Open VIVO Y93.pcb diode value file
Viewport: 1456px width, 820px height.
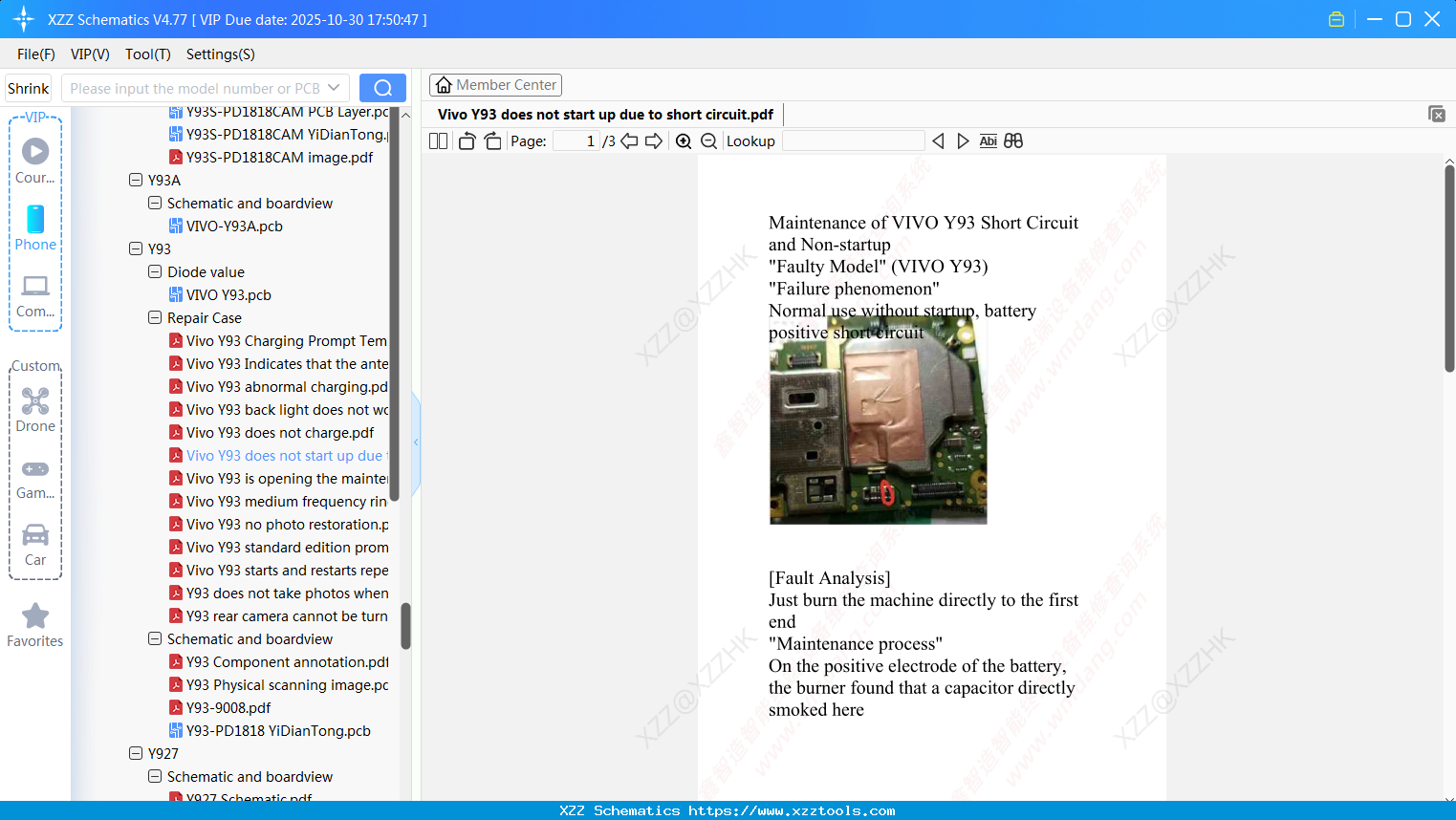[228, 294]
